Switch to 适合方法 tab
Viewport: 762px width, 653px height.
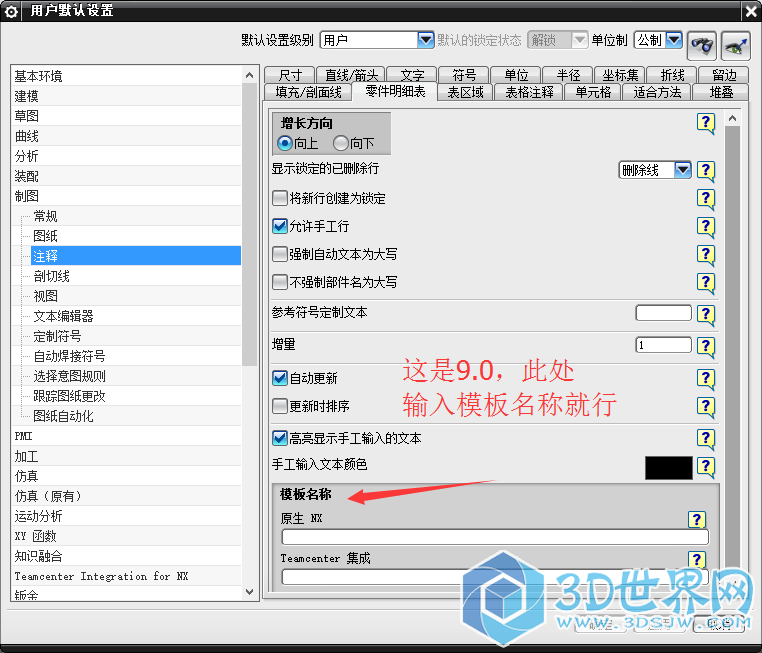(657, 92)
